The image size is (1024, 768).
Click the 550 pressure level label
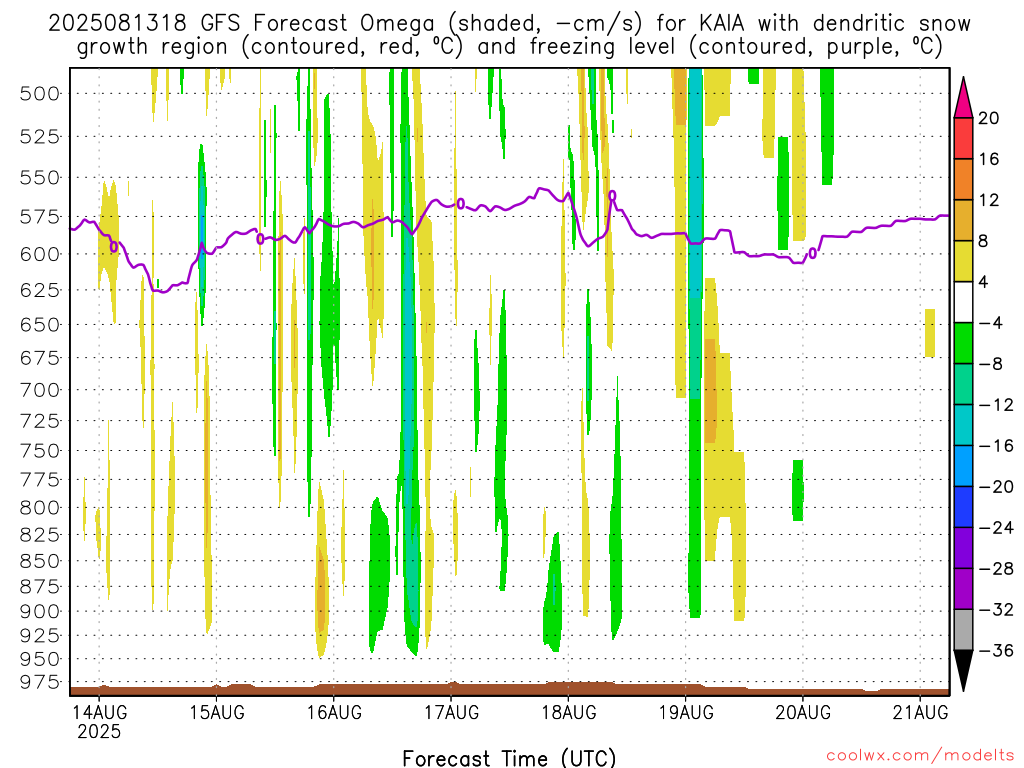point(39,177)
